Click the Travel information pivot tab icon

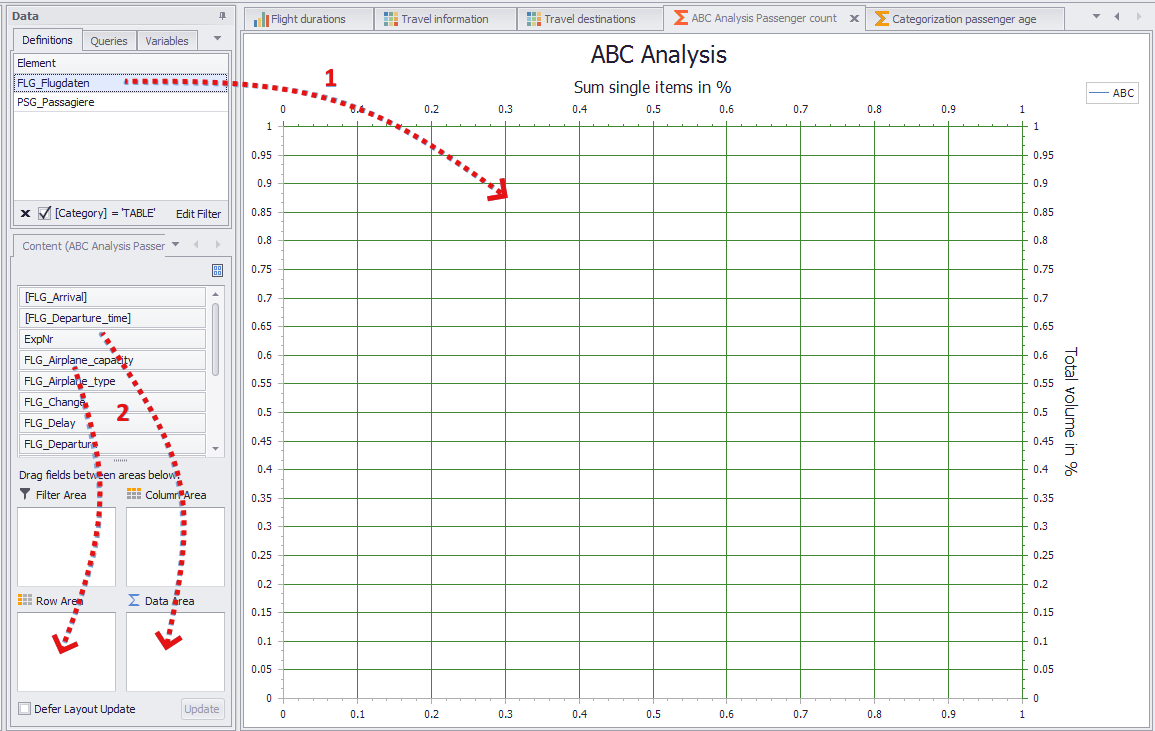coord(391,19)
